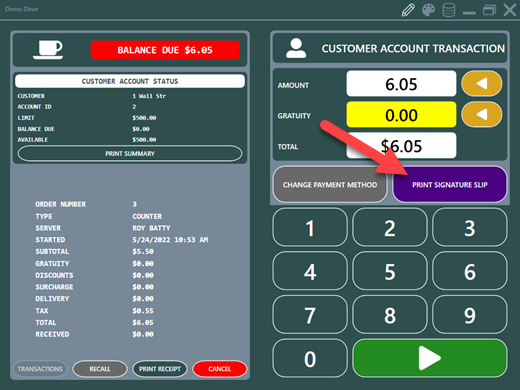Click the coffee cup icon
520x390 pixels.
point(48,50)
